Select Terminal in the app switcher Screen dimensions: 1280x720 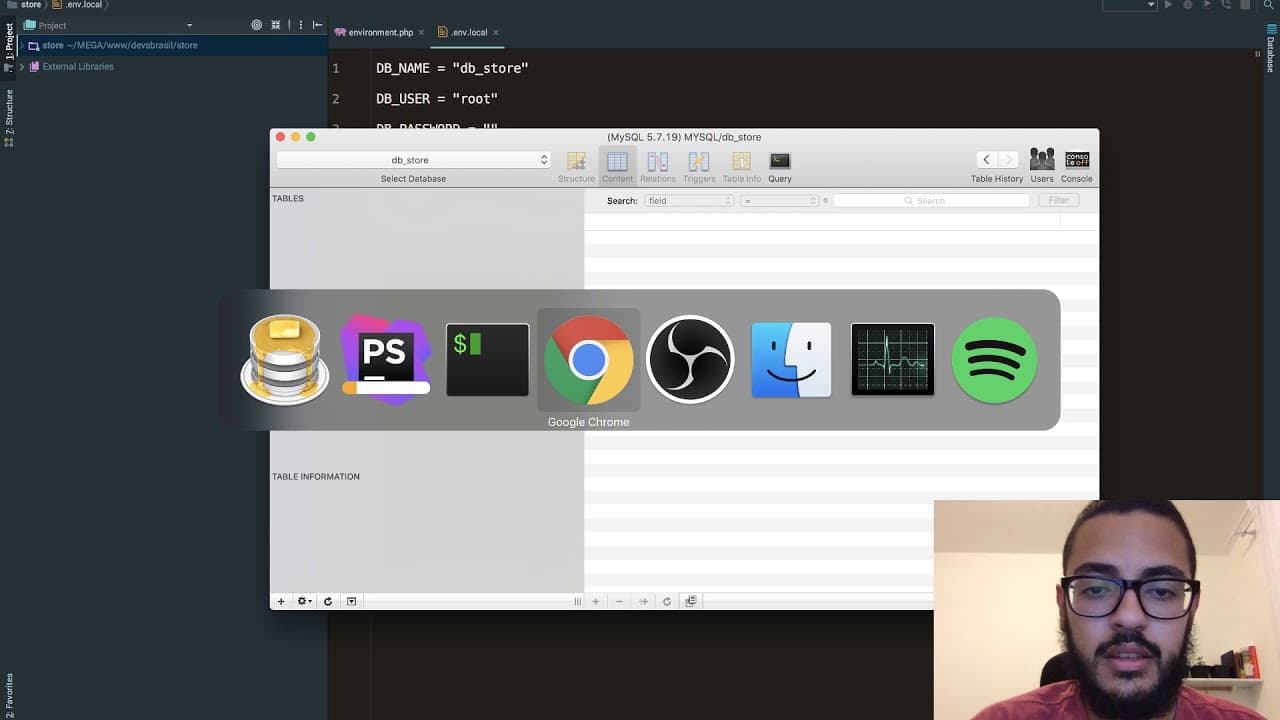pyautogui.click(x=487, y=360)
